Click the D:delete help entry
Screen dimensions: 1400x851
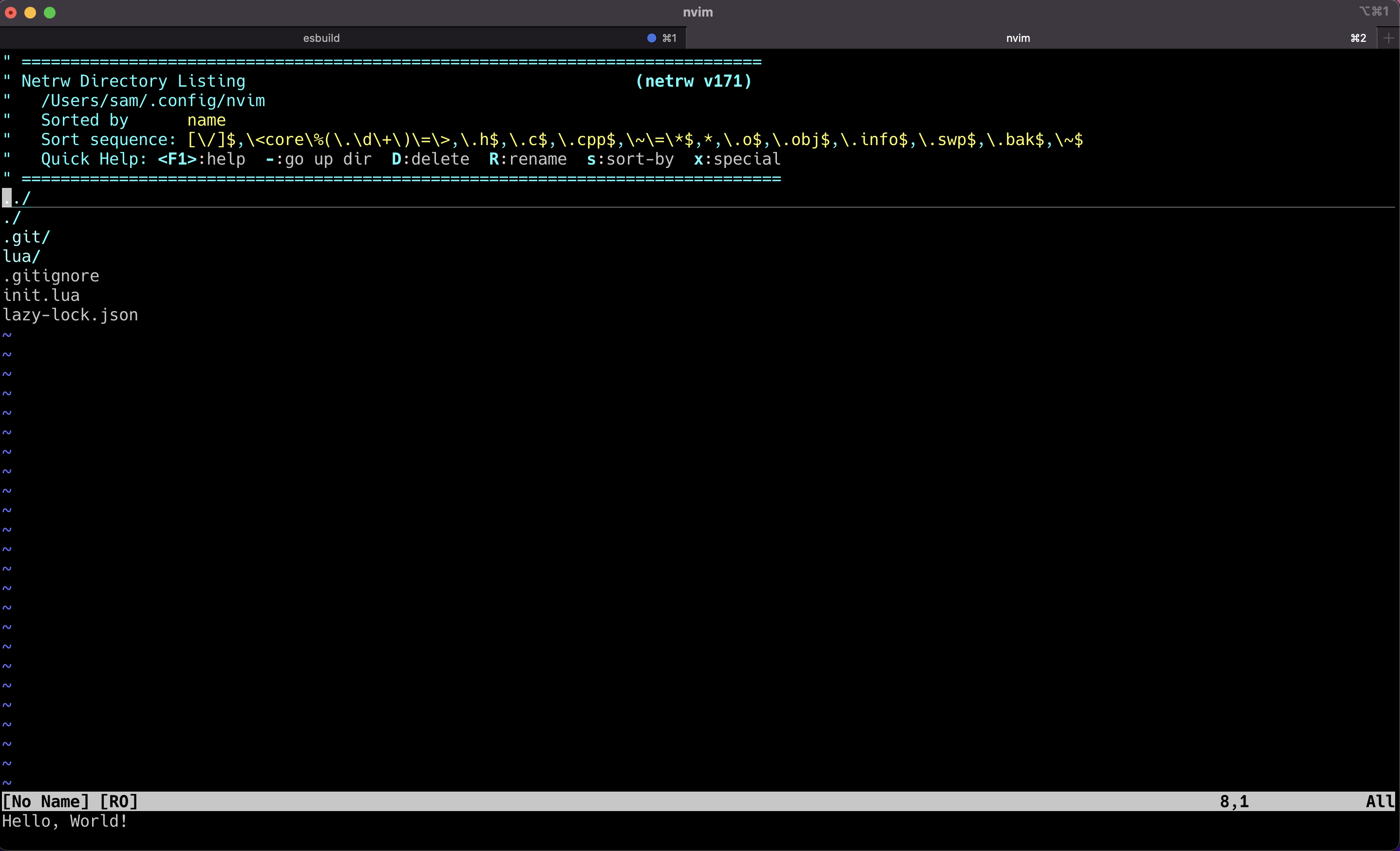click(431, 159)
